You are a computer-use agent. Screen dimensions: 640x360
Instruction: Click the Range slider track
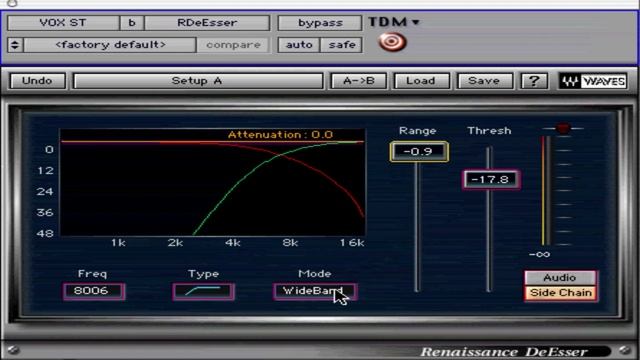[417, 227]
